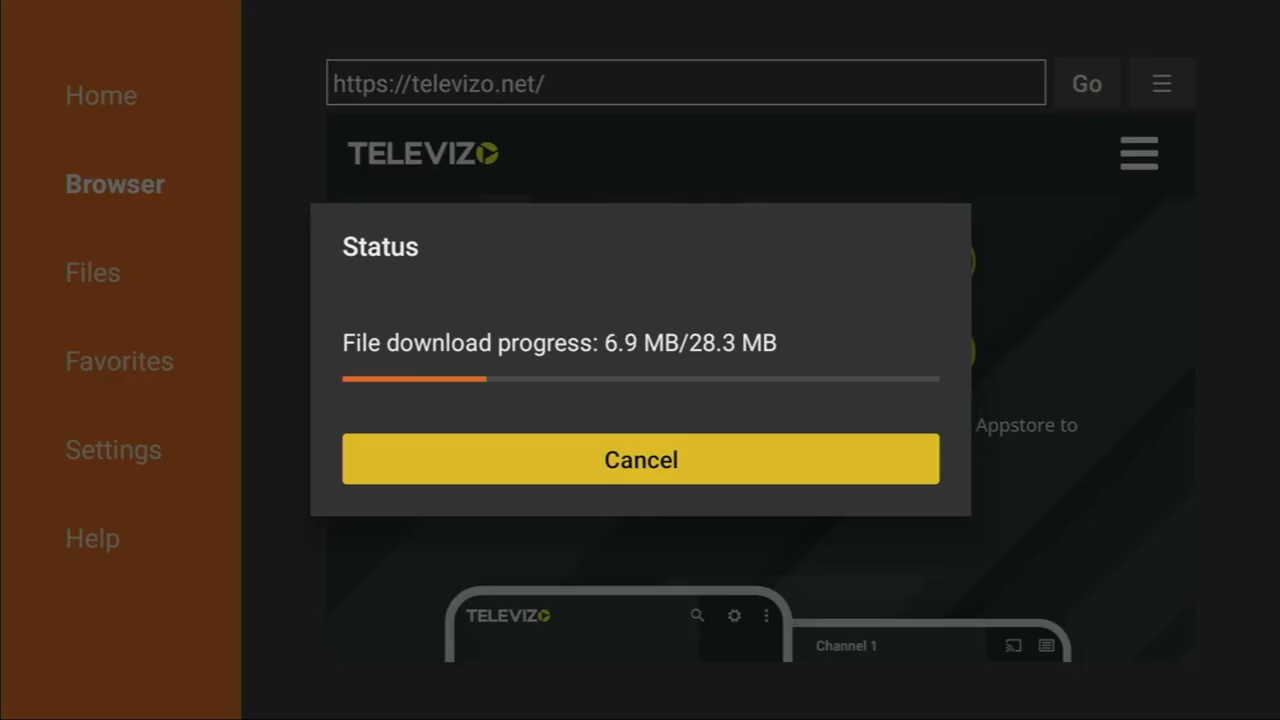Image resolution: width=1280 pixels, height=720 pixels.
Task: Click the Channel 1 label in mockup
Action: [x=846, y=646]
